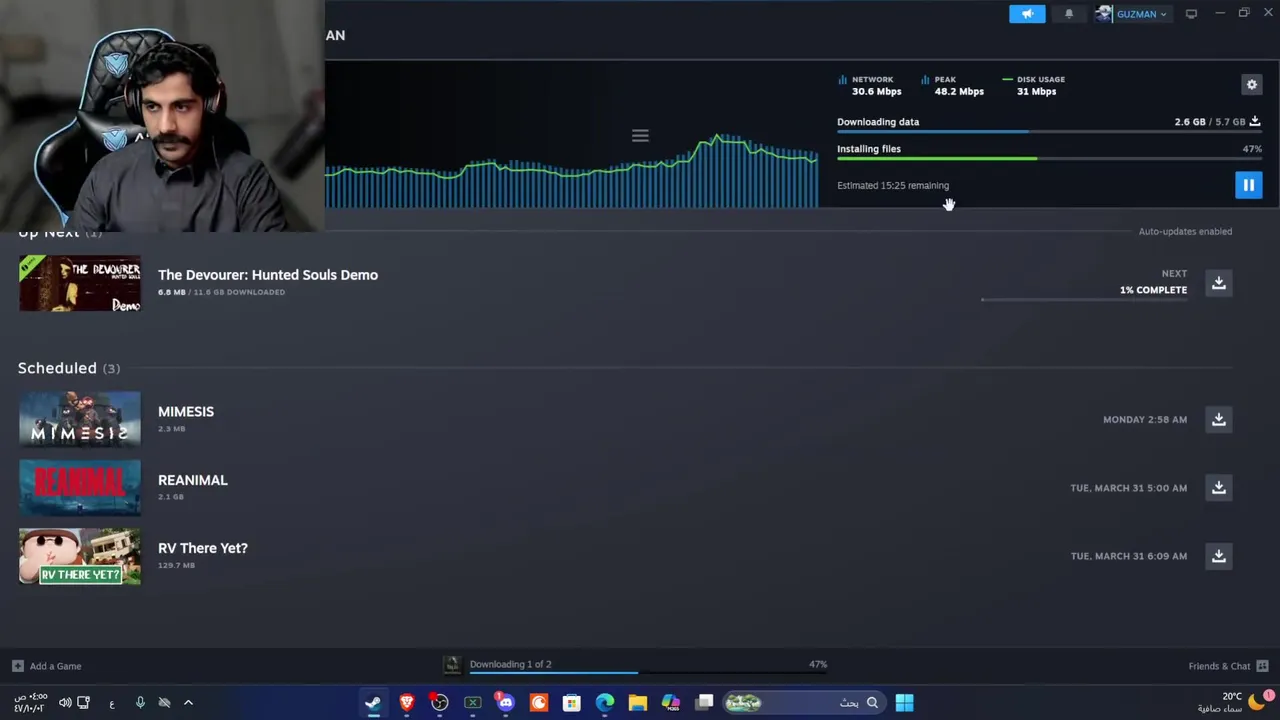The height and width of the screenshot is (720, 1280).
Task: Open Brave browser from the taskbar
Action: [x=406, y=702]
